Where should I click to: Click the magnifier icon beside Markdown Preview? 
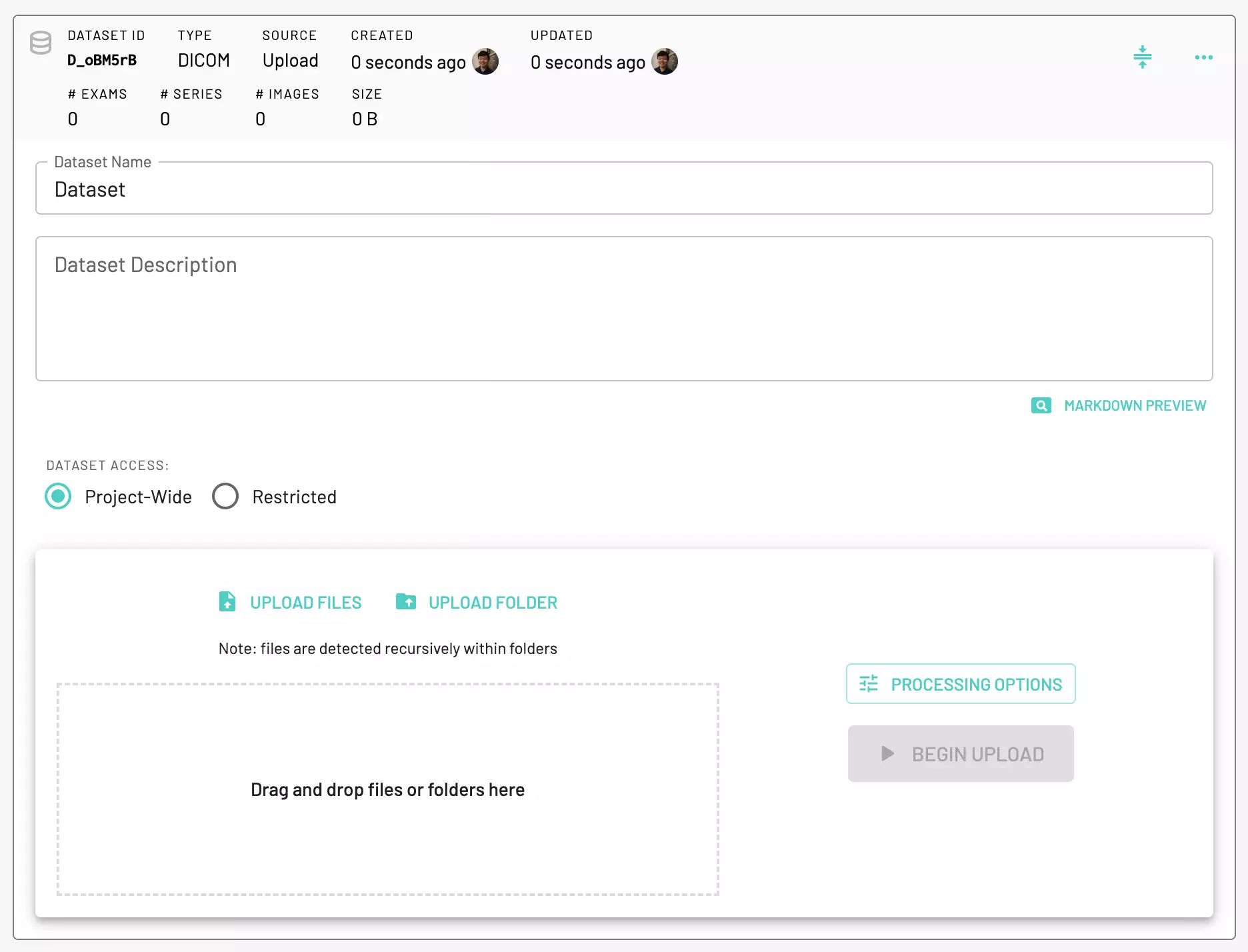click(1041, 405)
